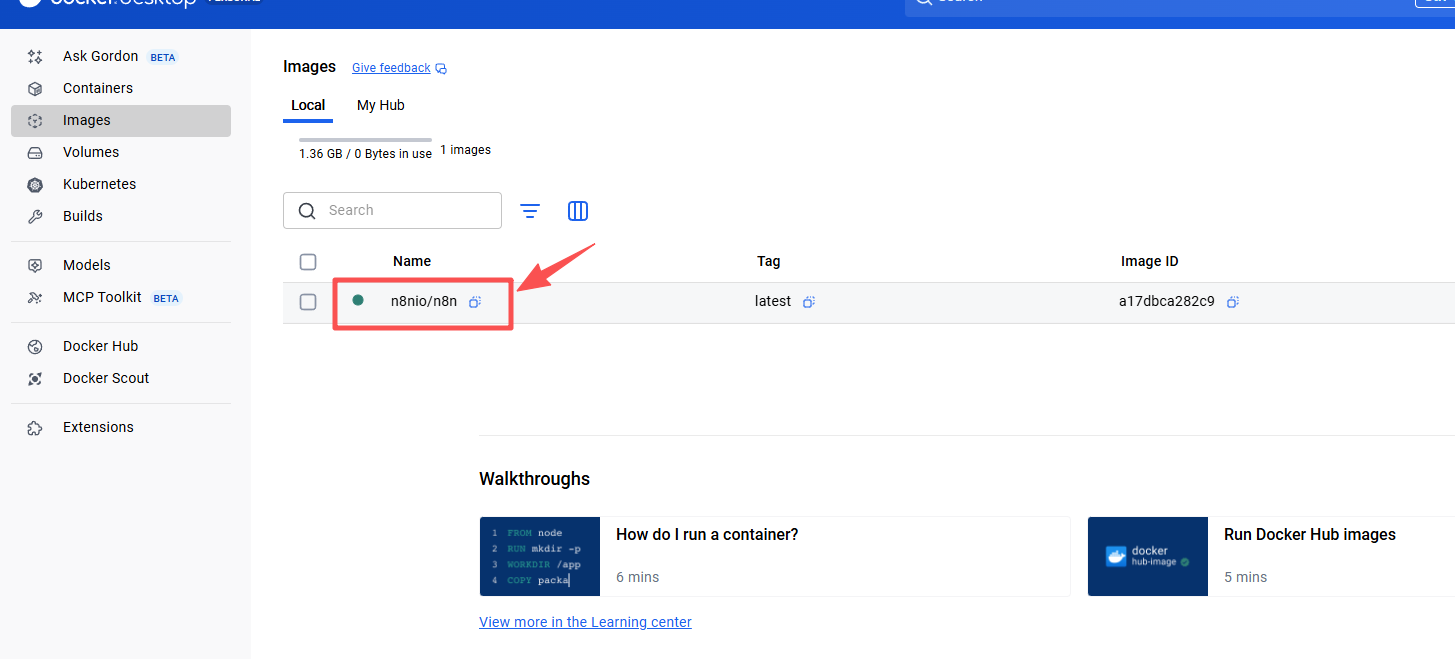Click the feedback chat bubble icon
This screenshot has width=1455, height=659.
441,69
